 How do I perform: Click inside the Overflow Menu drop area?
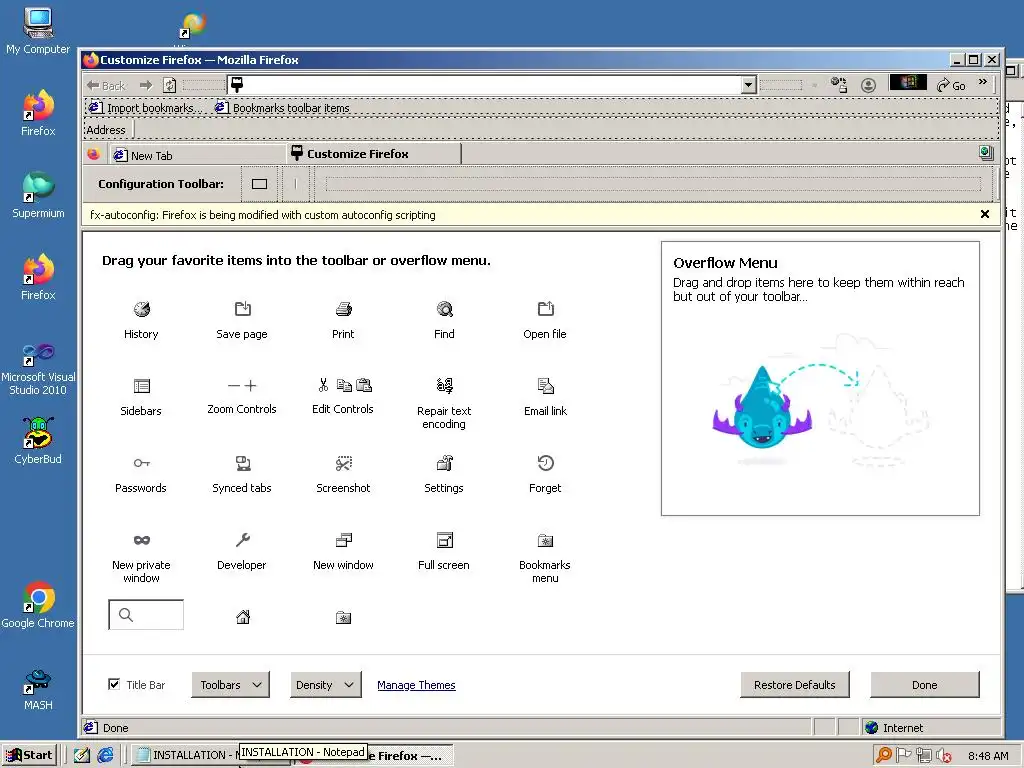(x=820, y=379)
